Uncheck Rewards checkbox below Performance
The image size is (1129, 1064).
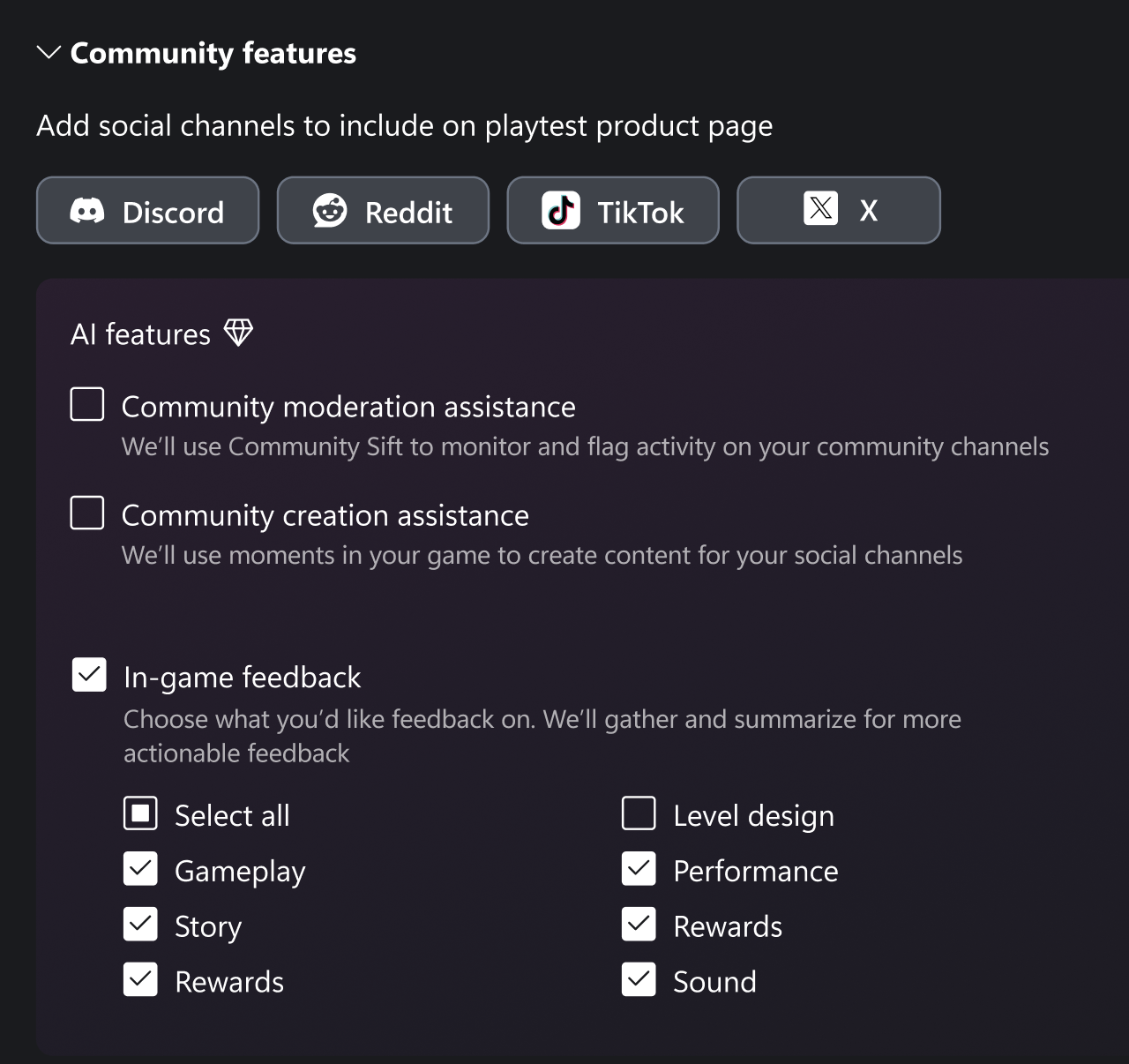[639, 925]
